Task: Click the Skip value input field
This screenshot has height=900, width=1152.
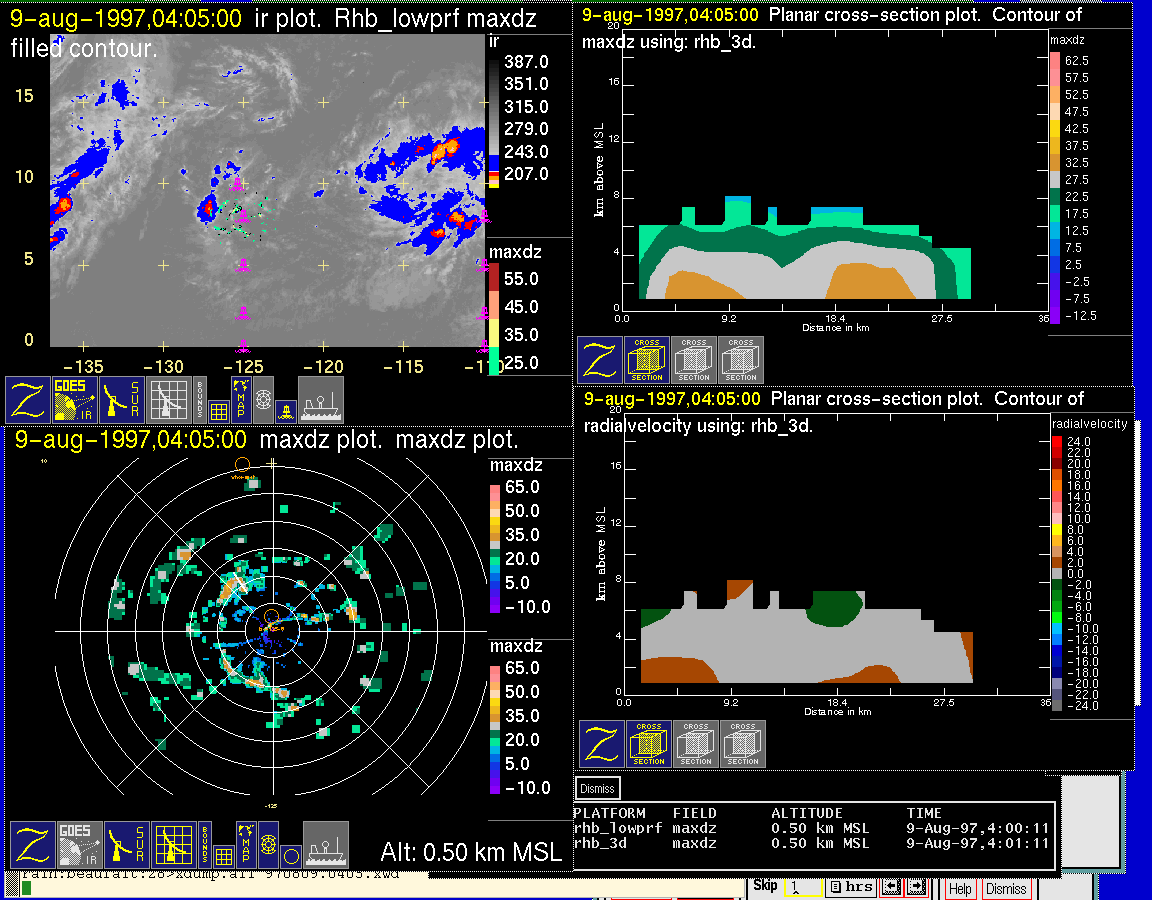Action: (802, 887)
